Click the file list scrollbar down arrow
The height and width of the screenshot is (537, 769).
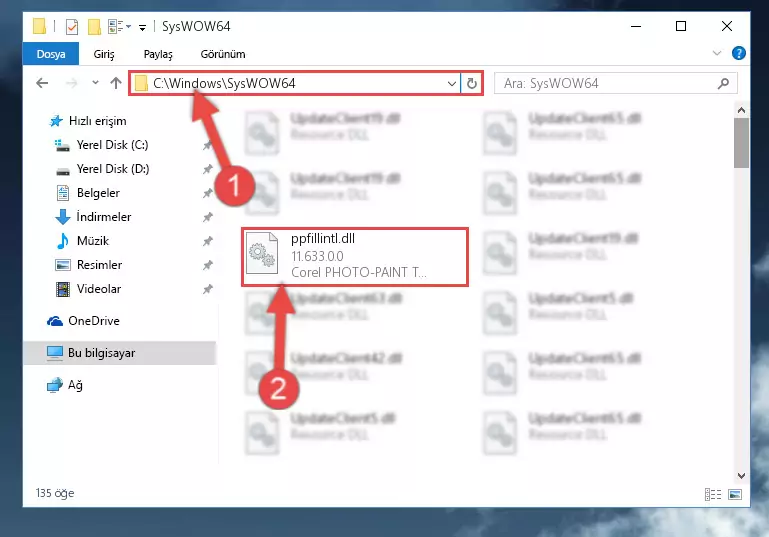741,475
